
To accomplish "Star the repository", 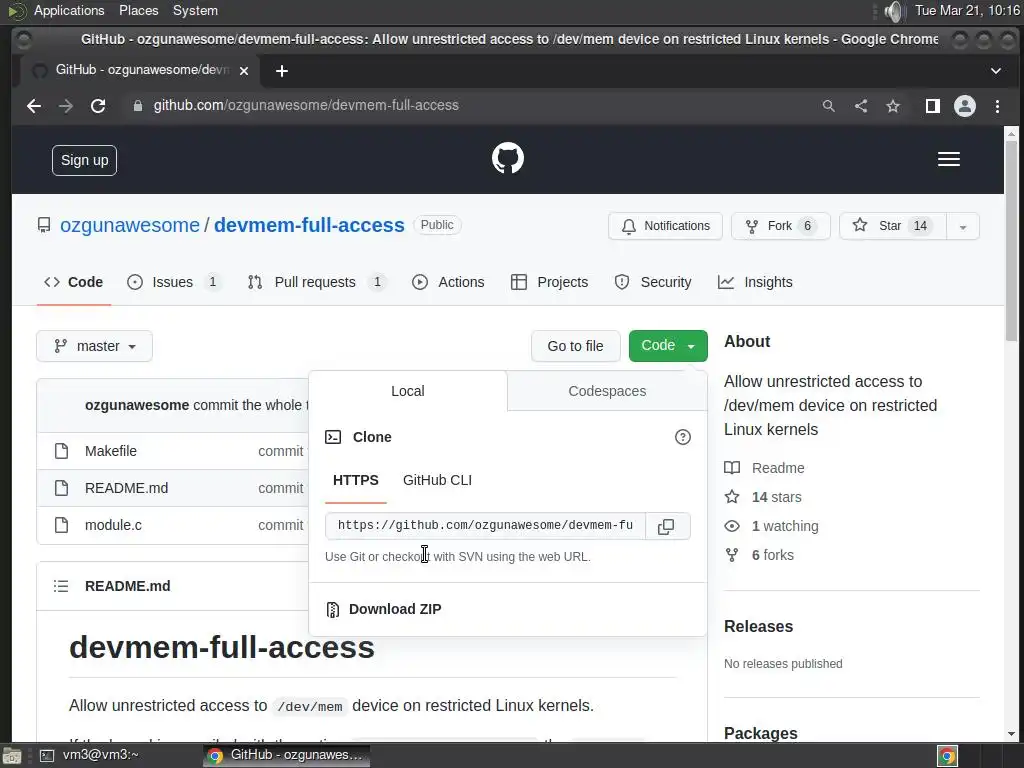I will tap(892, 227).
